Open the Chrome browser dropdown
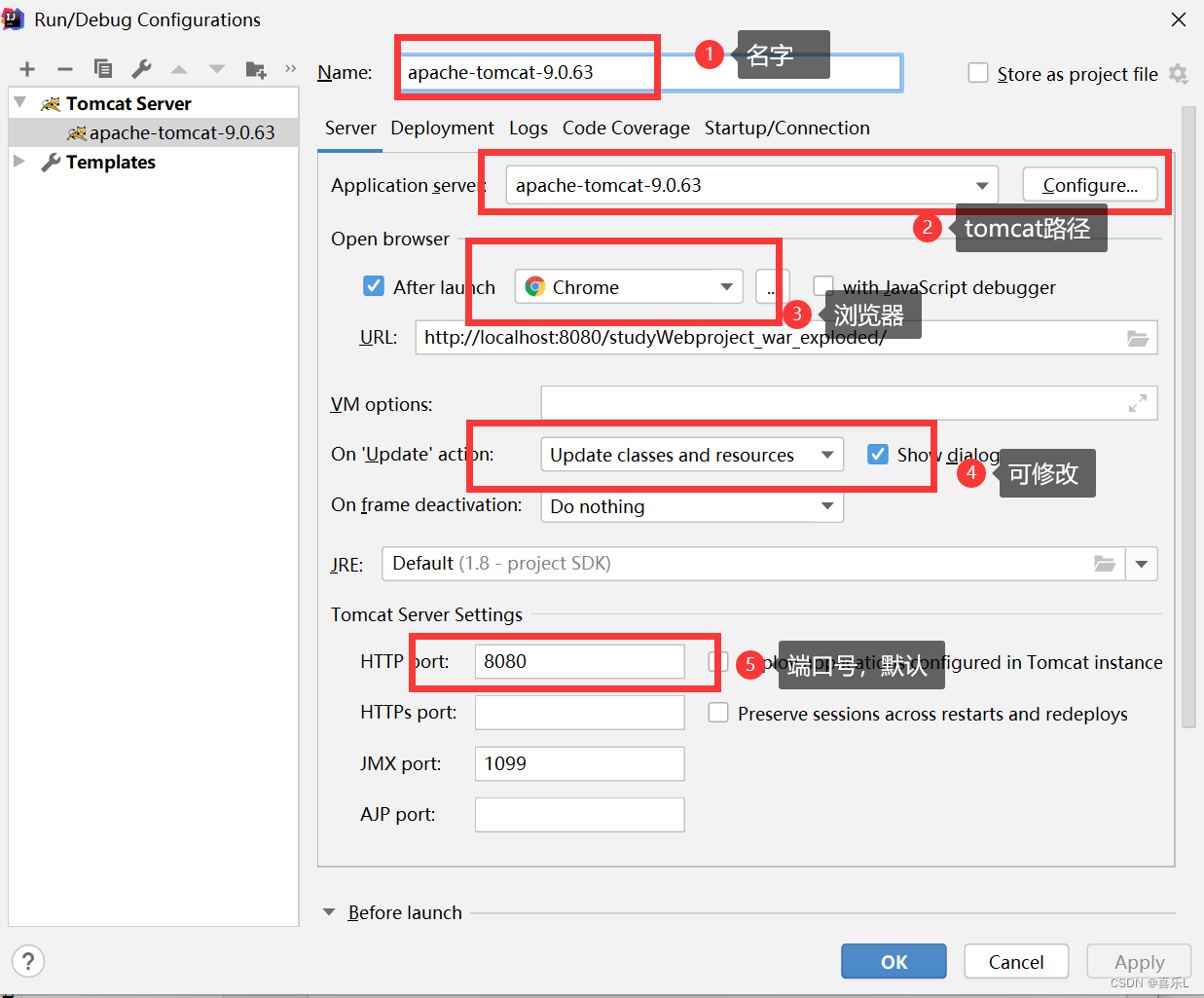The width and height of the screenshot is (1204, 998). pos(726,286)
